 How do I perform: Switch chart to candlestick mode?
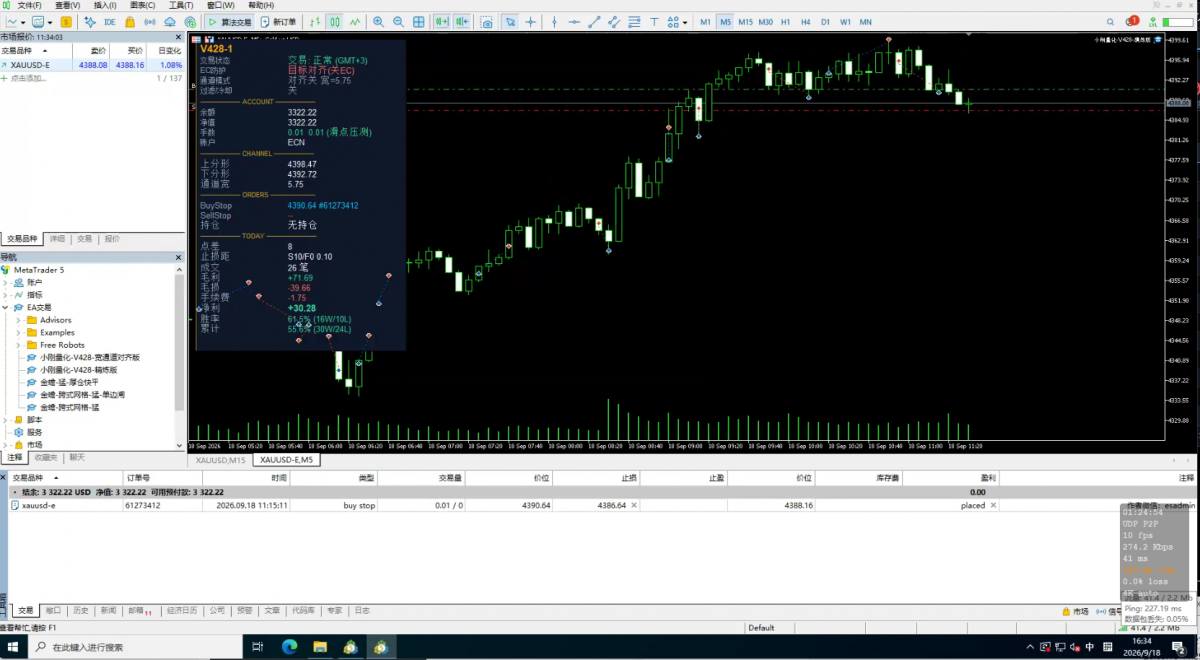(335, 21)
